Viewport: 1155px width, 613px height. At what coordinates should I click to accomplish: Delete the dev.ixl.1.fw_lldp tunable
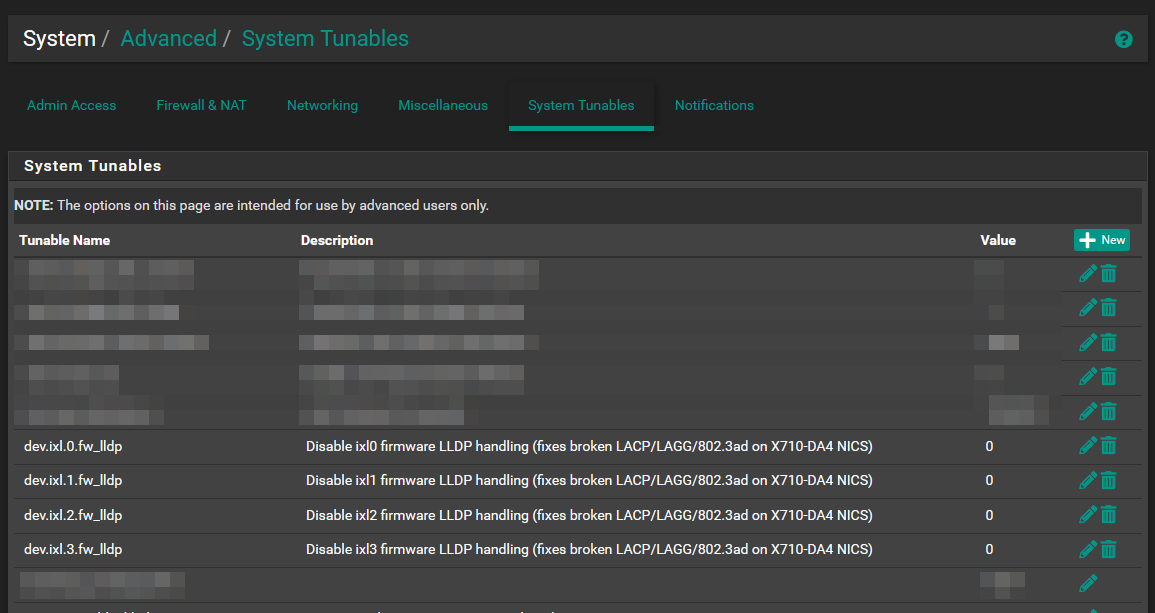click(1109, 481)
